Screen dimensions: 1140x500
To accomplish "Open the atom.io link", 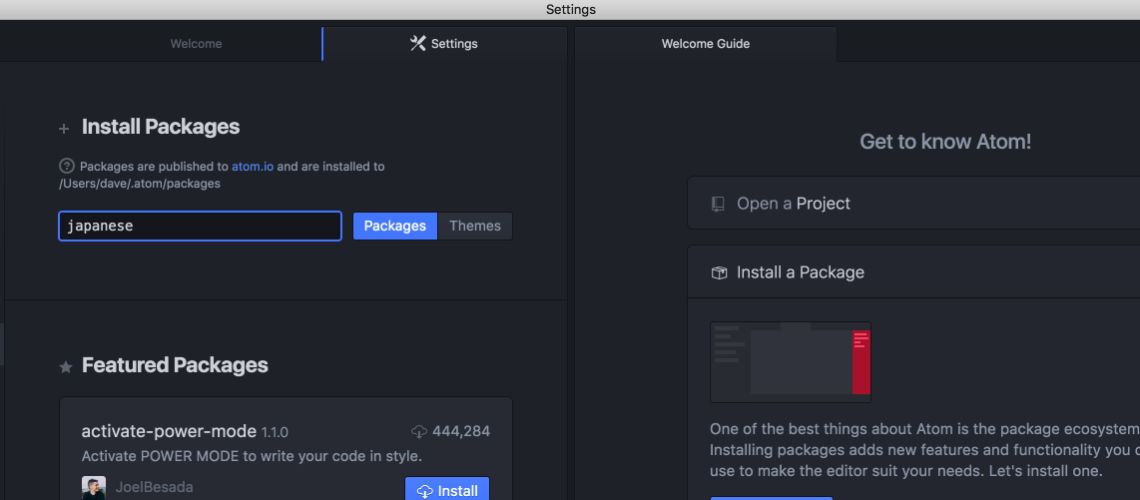I will [253, 166].
